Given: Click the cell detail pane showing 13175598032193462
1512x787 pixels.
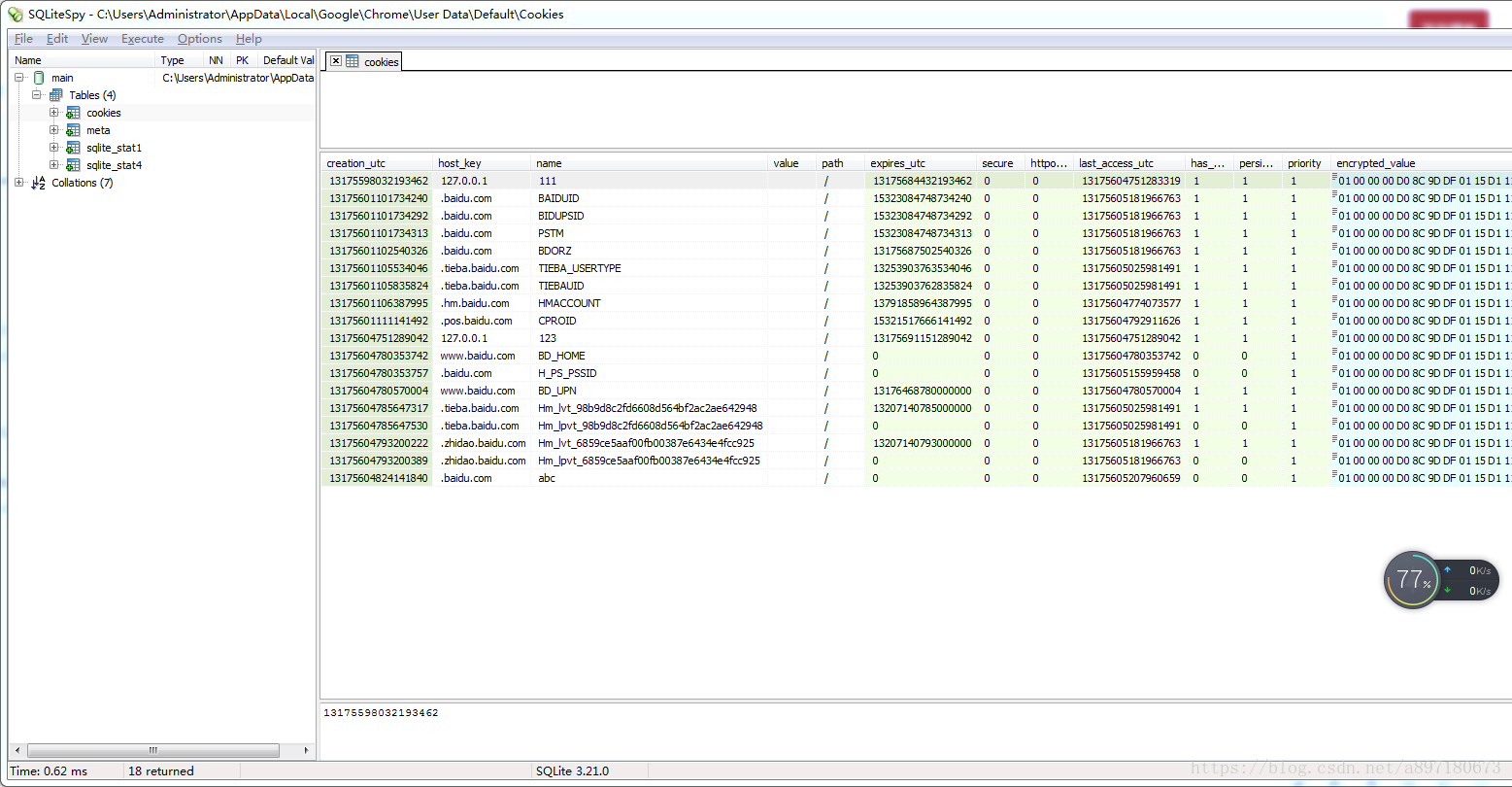Looking at the screenshot, I should tap(916, 731).
